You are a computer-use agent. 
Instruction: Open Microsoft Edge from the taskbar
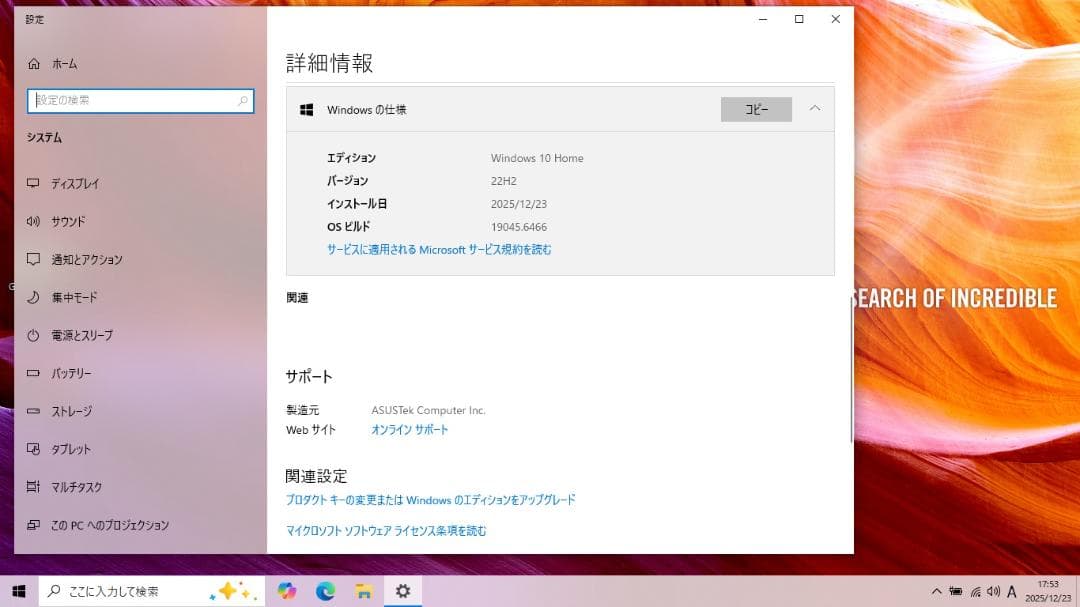(325, 591)
